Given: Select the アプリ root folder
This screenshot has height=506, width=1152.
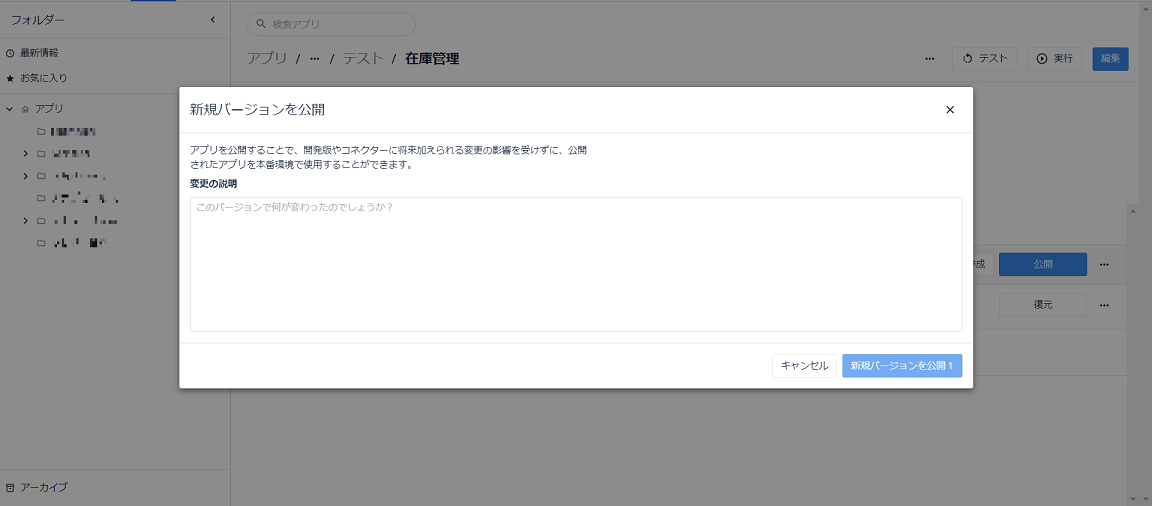Looking at the screenshot, I should click(x=49, y=109).
